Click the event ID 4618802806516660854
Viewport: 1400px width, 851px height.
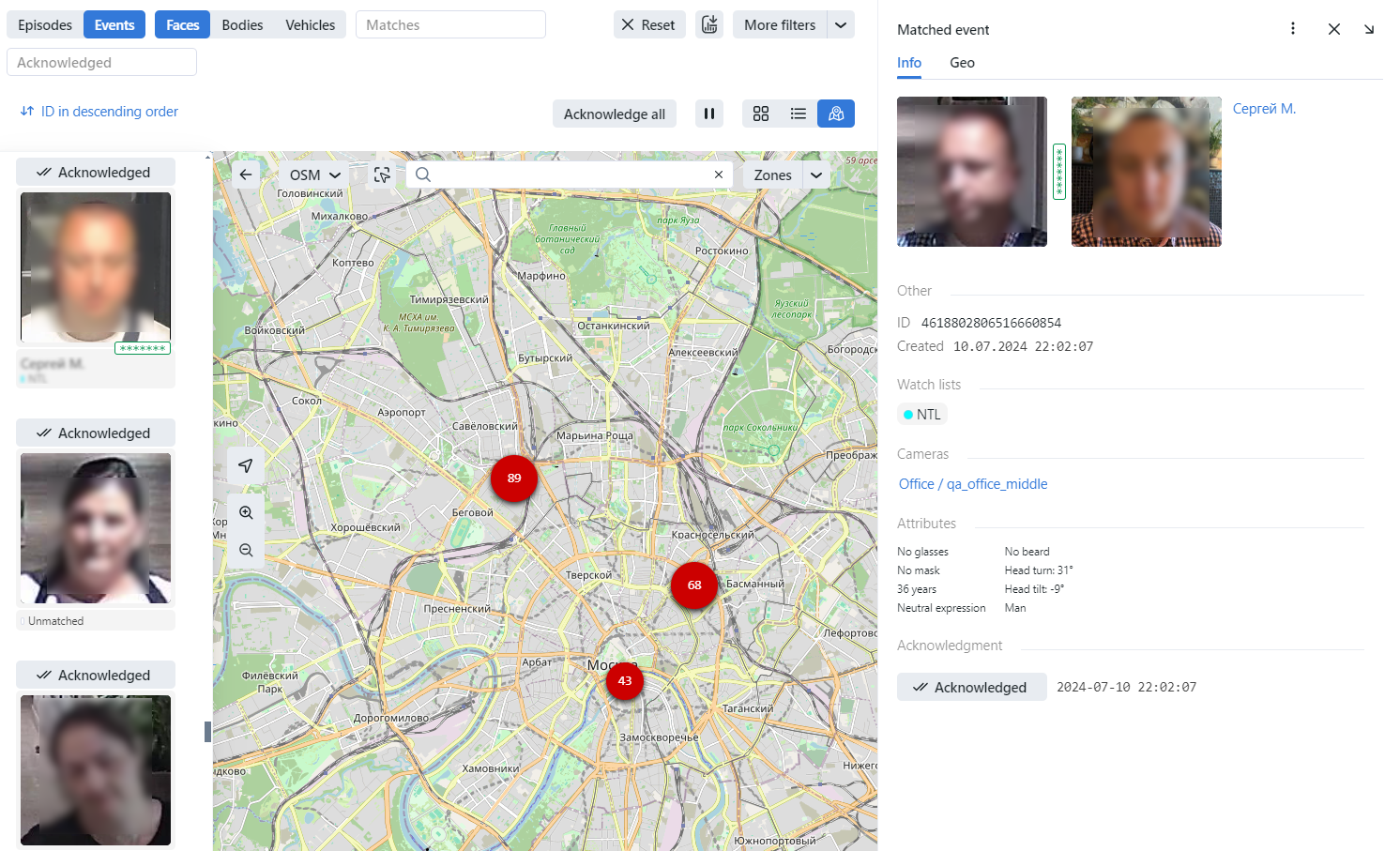(x=991, y=323)
